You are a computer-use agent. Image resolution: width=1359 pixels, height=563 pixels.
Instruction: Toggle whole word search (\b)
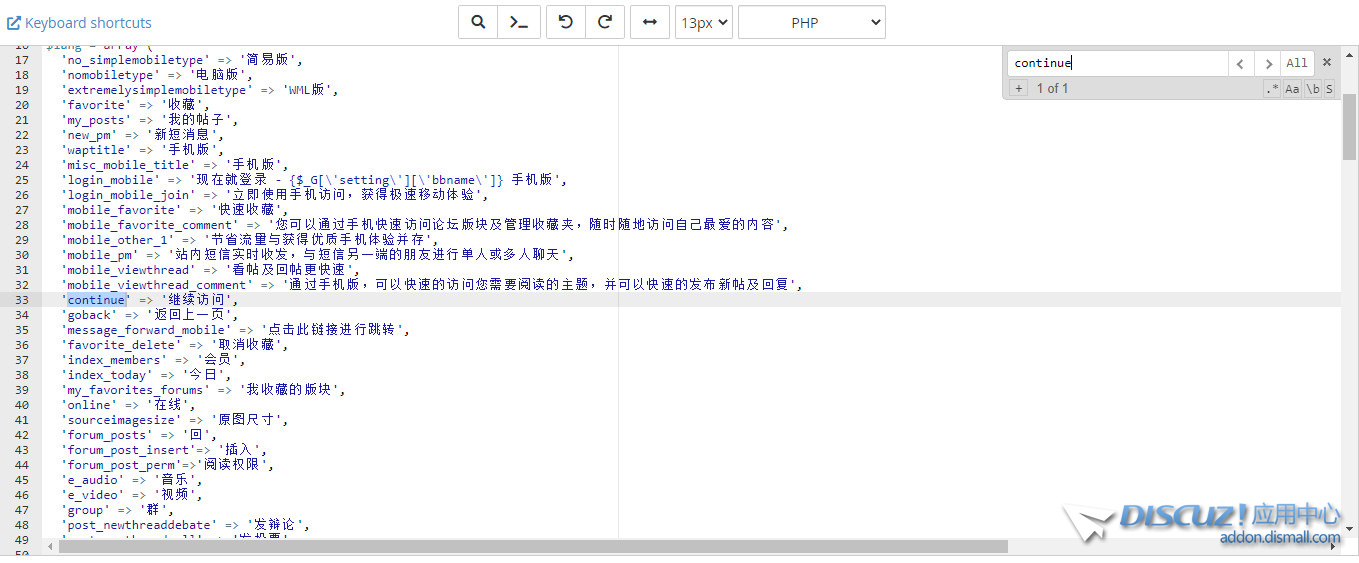point(1312,89)
